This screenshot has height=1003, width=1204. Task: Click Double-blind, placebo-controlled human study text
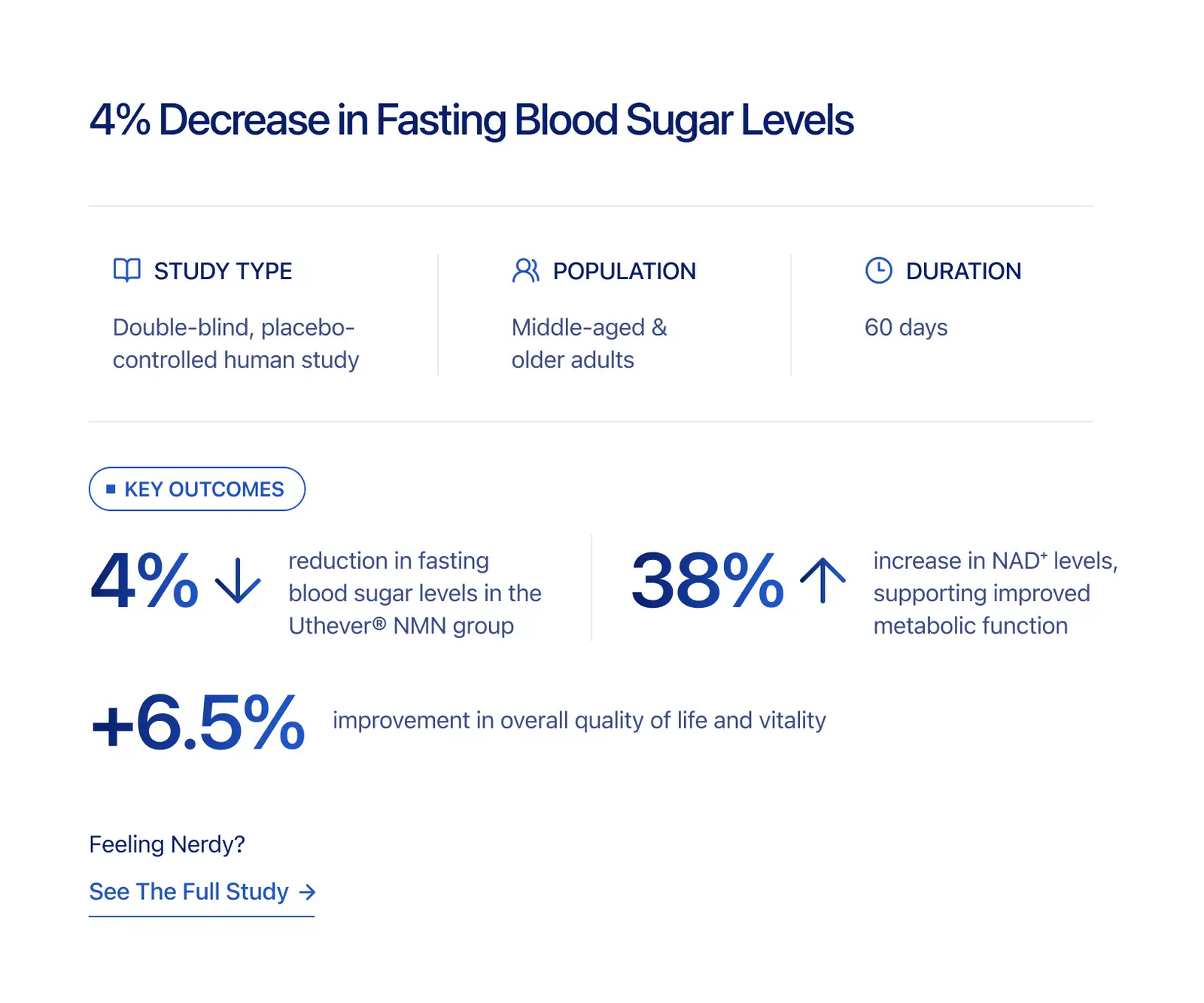236,344
